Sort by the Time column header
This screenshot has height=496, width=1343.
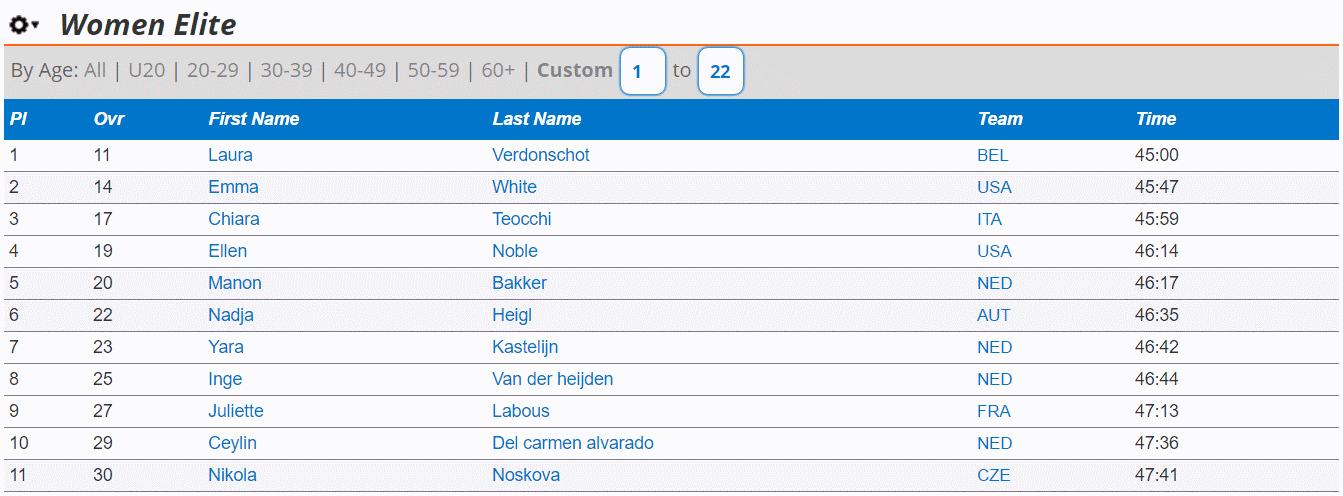1156,119
